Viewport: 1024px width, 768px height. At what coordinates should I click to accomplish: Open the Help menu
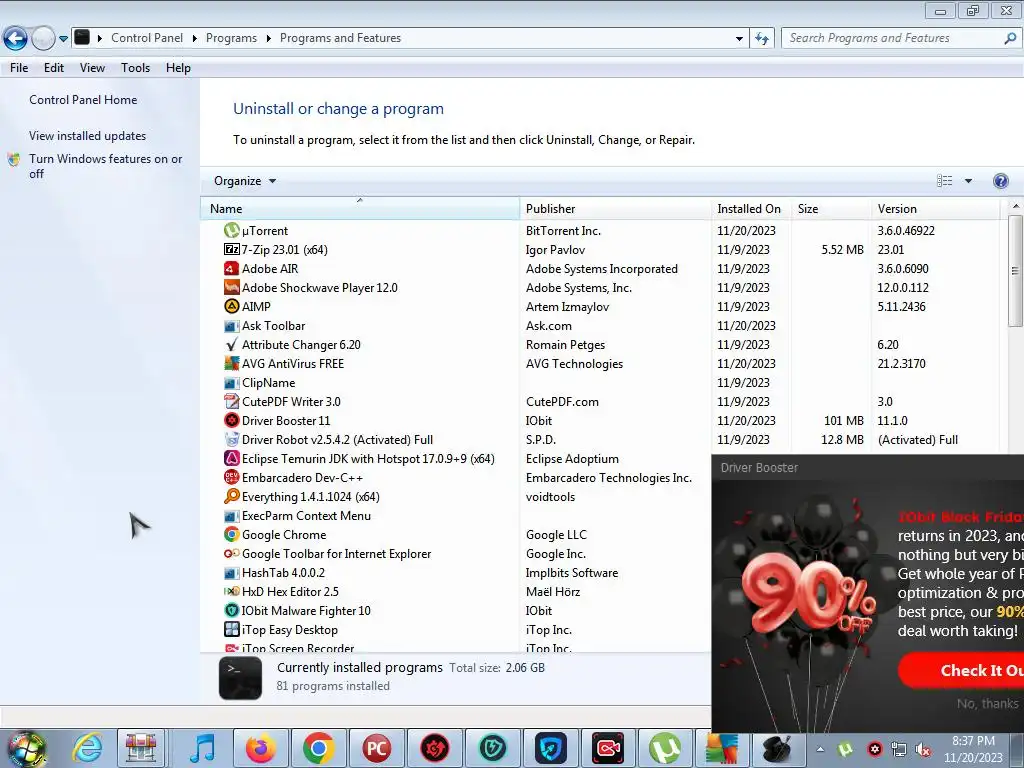click(x=178, y=68)
